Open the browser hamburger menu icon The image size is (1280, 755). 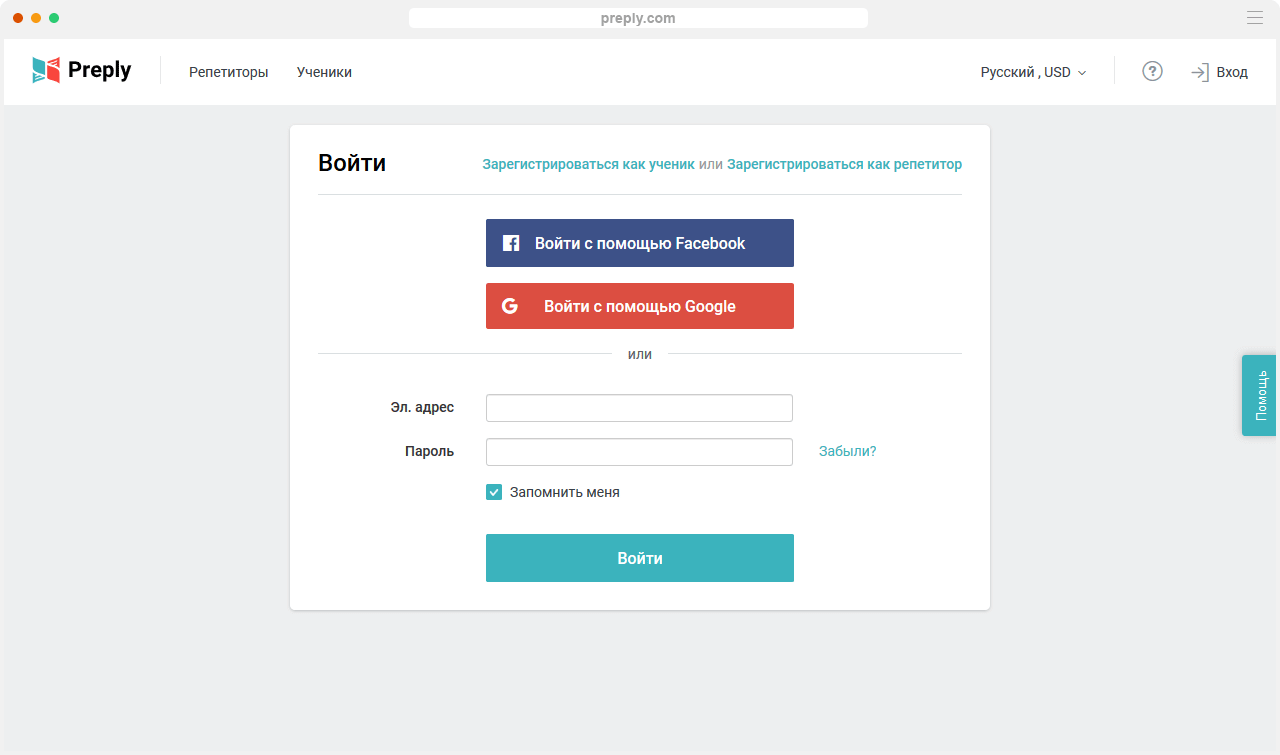1254,17
